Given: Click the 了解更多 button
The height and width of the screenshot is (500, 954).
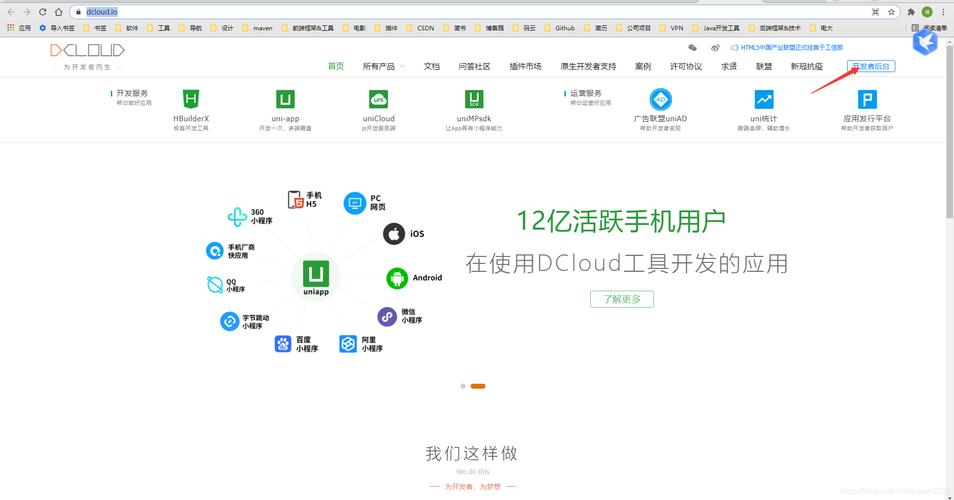Looking at the screenshot, I should click(x=622, y=299).
